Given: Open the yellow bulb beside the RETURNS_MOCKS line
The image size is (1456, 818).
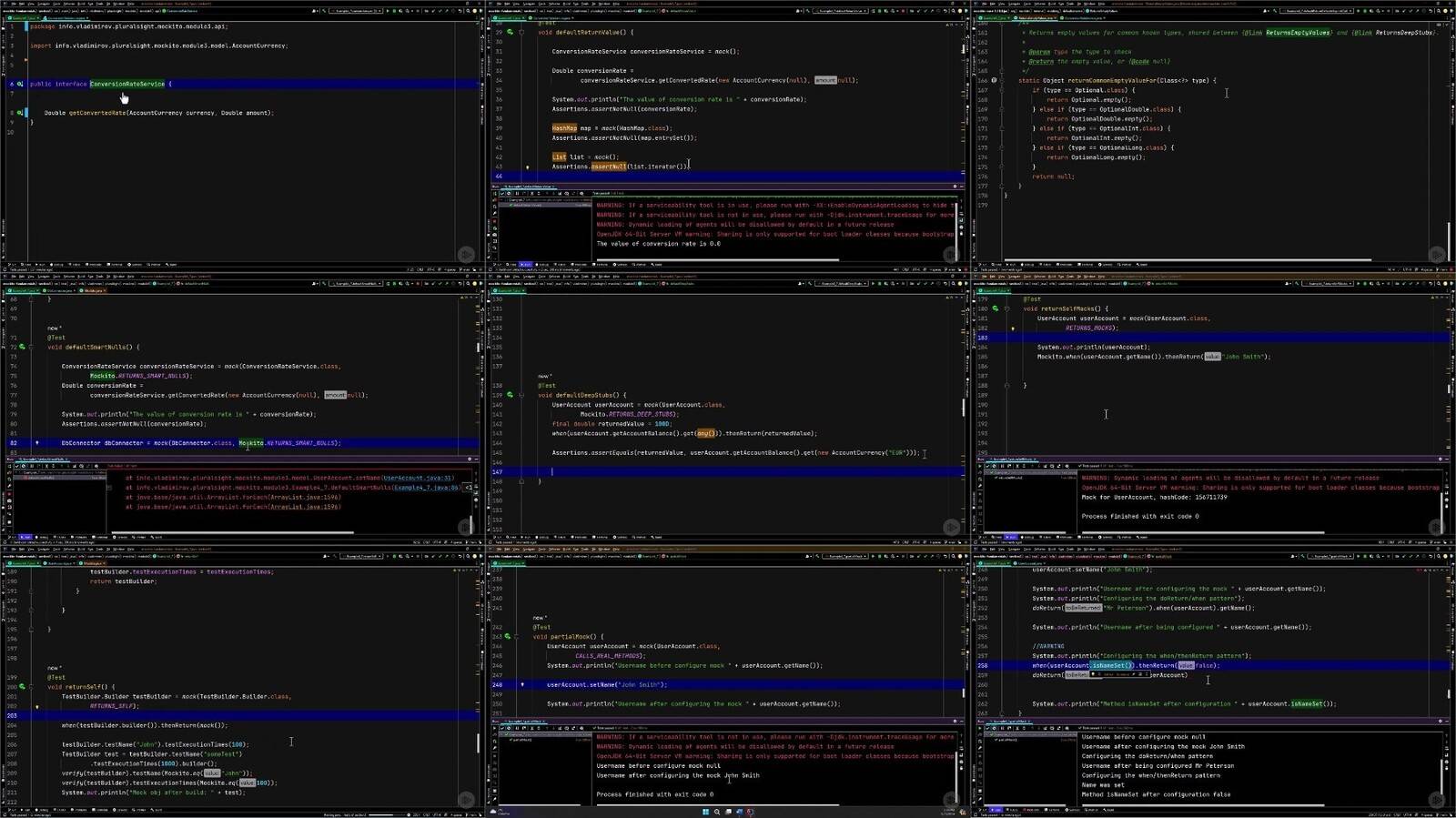Looking at the screenshot, I should click(x=1013, y=328).
